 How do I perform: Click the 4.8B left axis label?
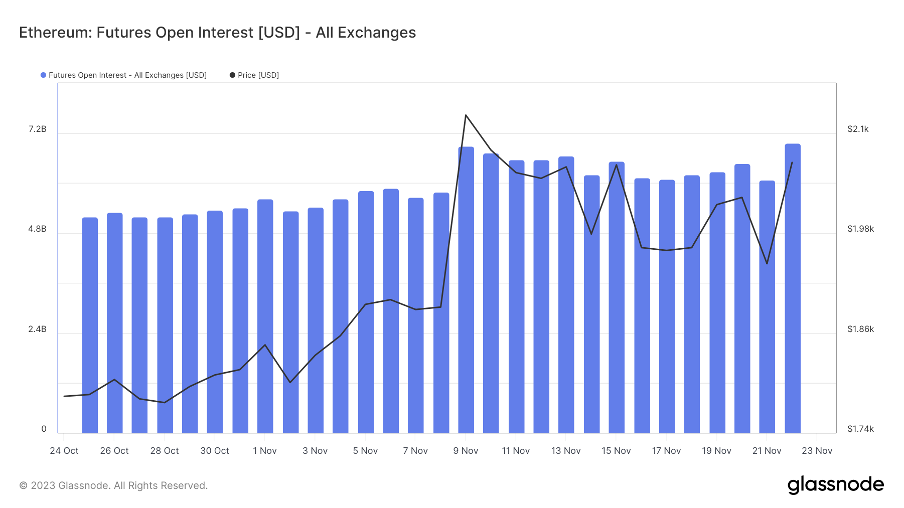(37, 231)
